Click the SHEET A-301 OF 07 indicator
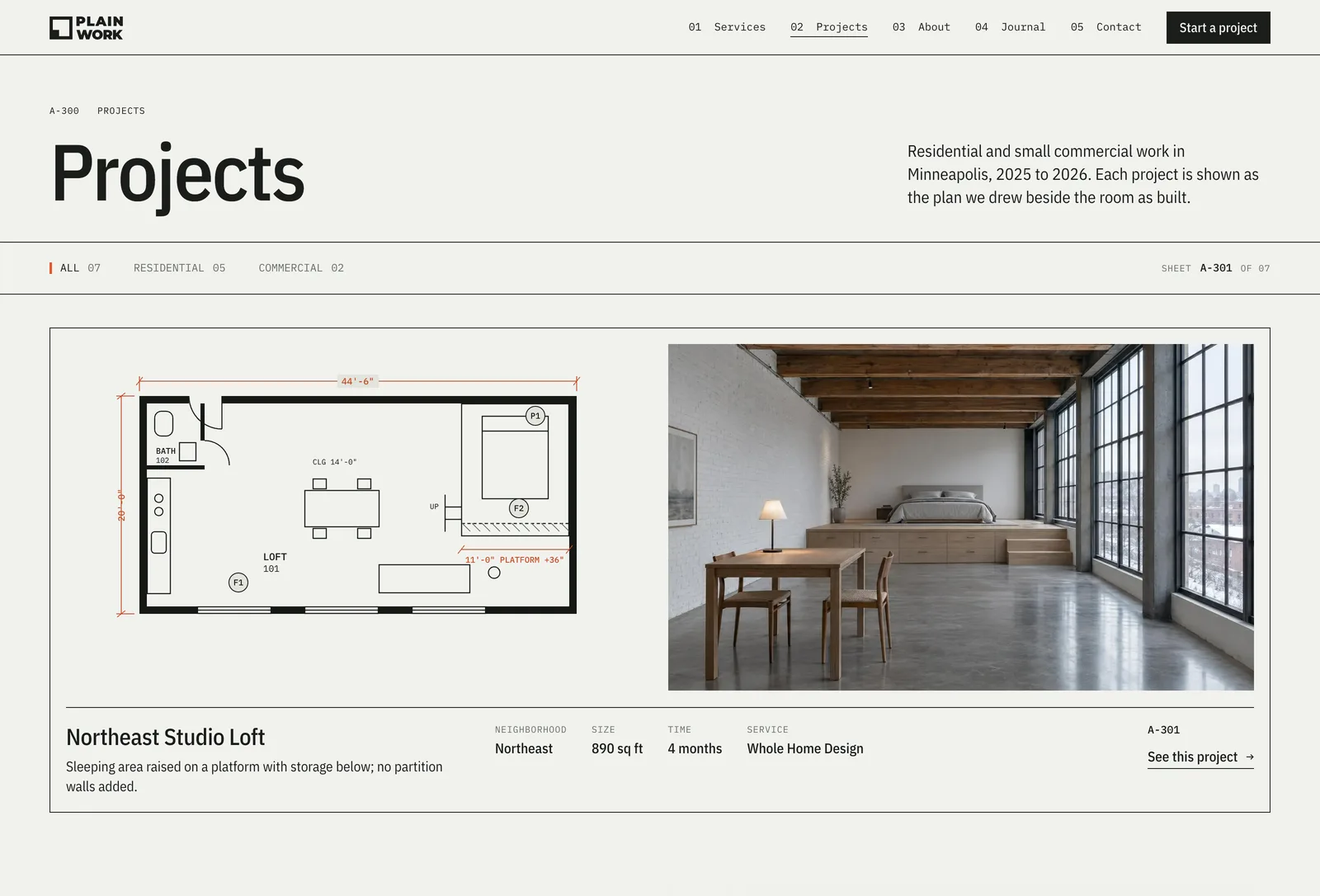1320x896 pixels. (1215, 268)
